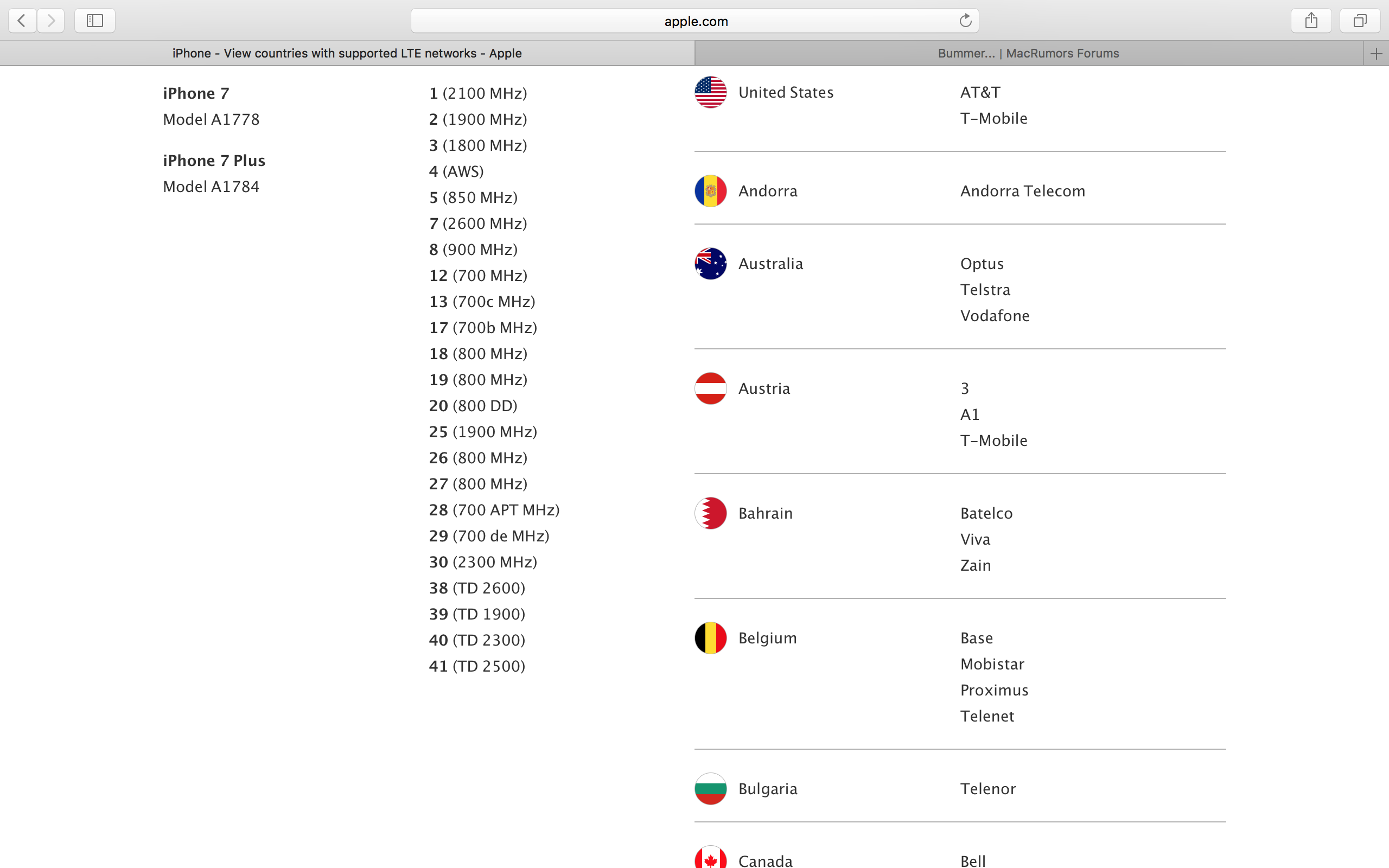Screen dimensions: 1389x868
Task: Click the 'iPhone 7' heading
Action: coord(196,93)
